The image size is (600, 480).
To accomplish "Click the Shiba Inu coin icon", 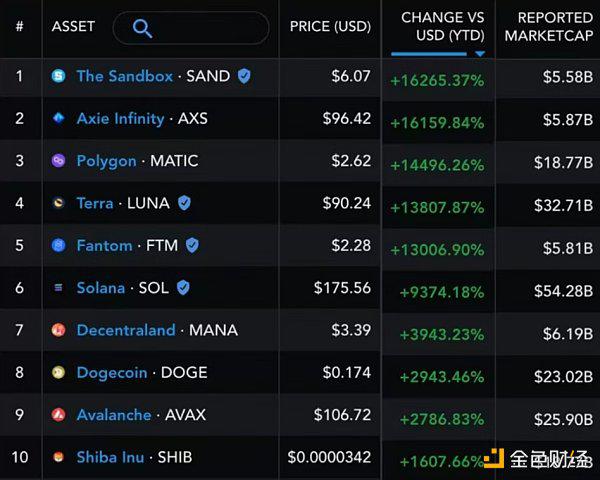I will click(58, 457).
